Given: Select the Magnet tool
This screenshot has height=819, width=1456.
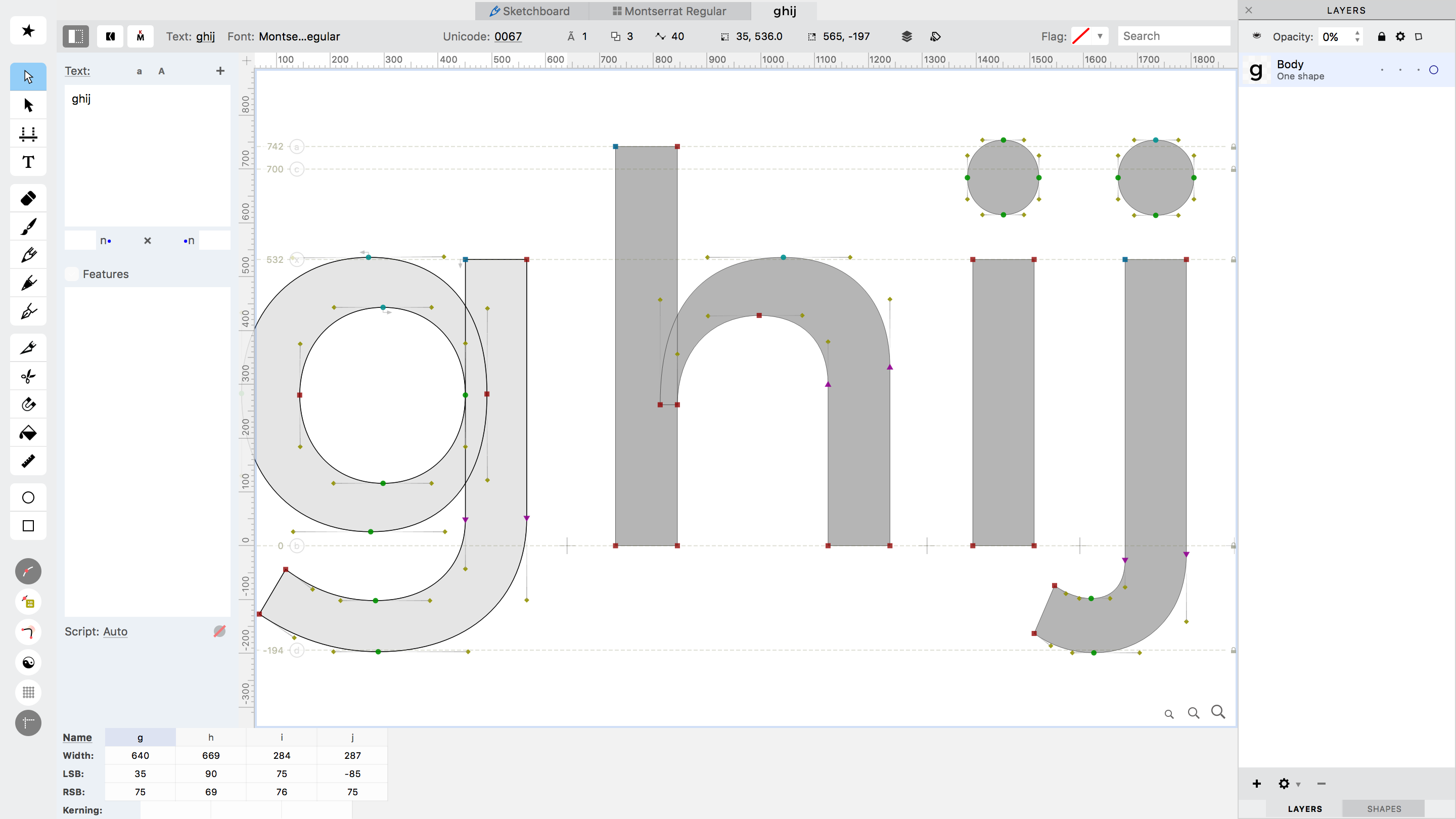Looking at the screenshot, I should [x=27, y=404].
